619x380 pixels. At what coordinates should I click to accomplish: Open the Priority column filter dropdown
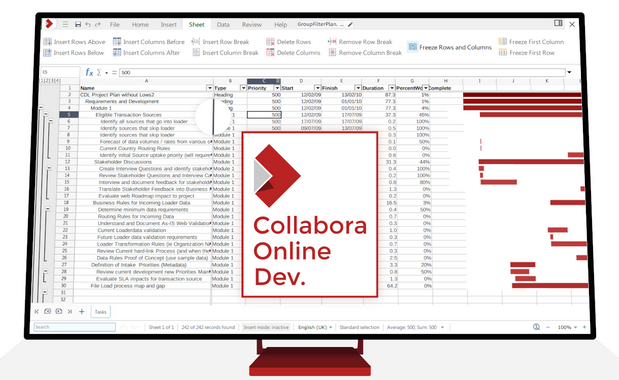pos(277,88)
